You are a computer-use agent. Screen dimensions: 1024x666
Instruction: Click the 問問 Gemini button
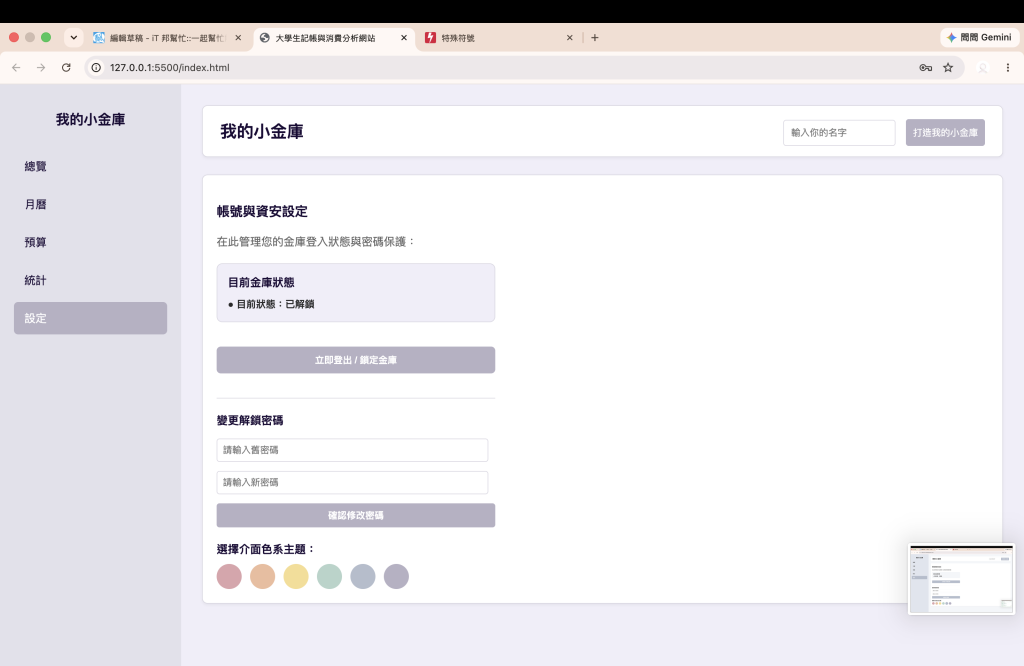point(979,37)
